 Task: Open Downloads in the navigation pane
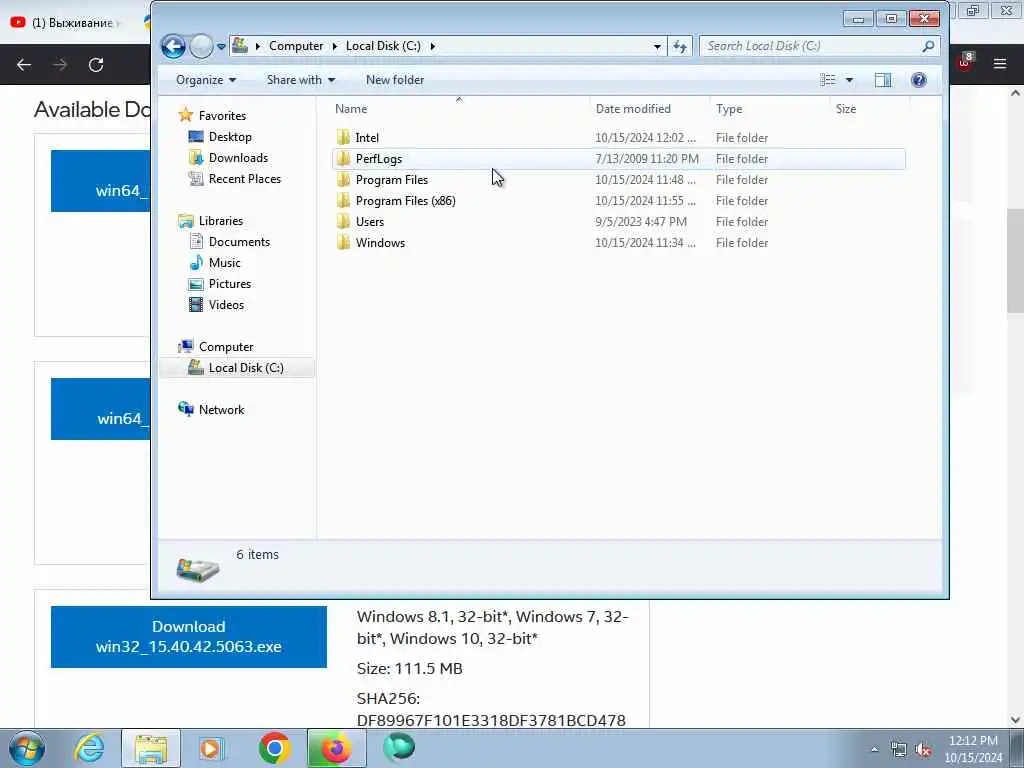point(238,157)
